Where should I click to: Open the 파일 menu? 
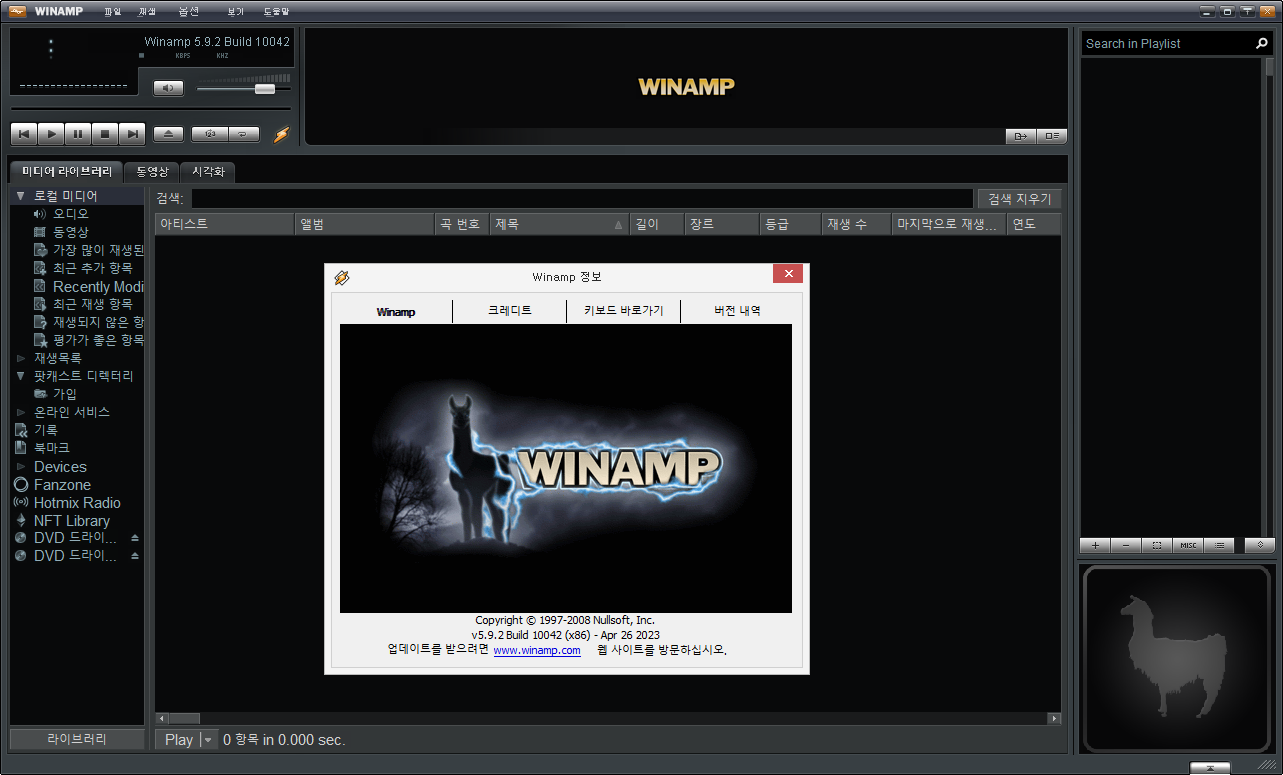pyautogui.click(x=112, y=12)
